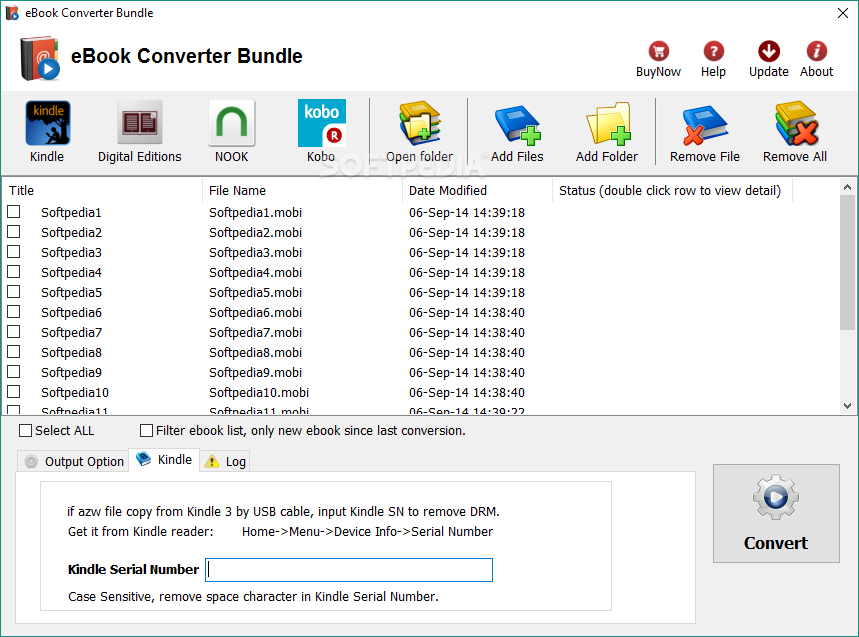Check the Softpedia4 row checkbox

(14, 272)
